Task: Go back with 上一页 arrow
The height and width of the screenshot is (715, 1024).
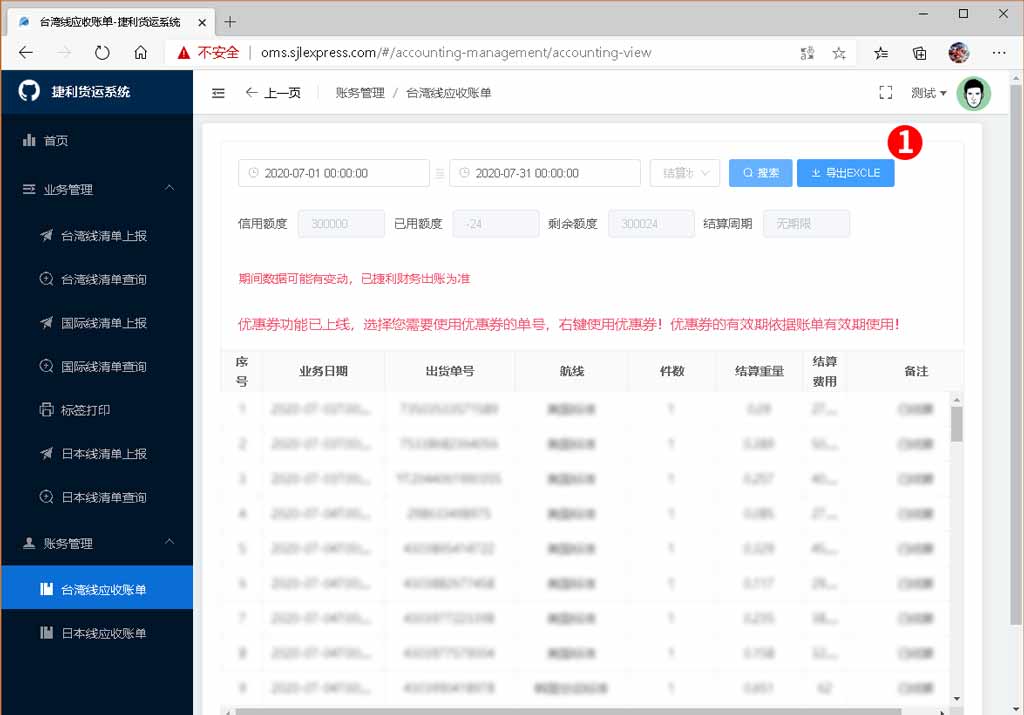Action: pyautogui.click(x=273, y=93)
